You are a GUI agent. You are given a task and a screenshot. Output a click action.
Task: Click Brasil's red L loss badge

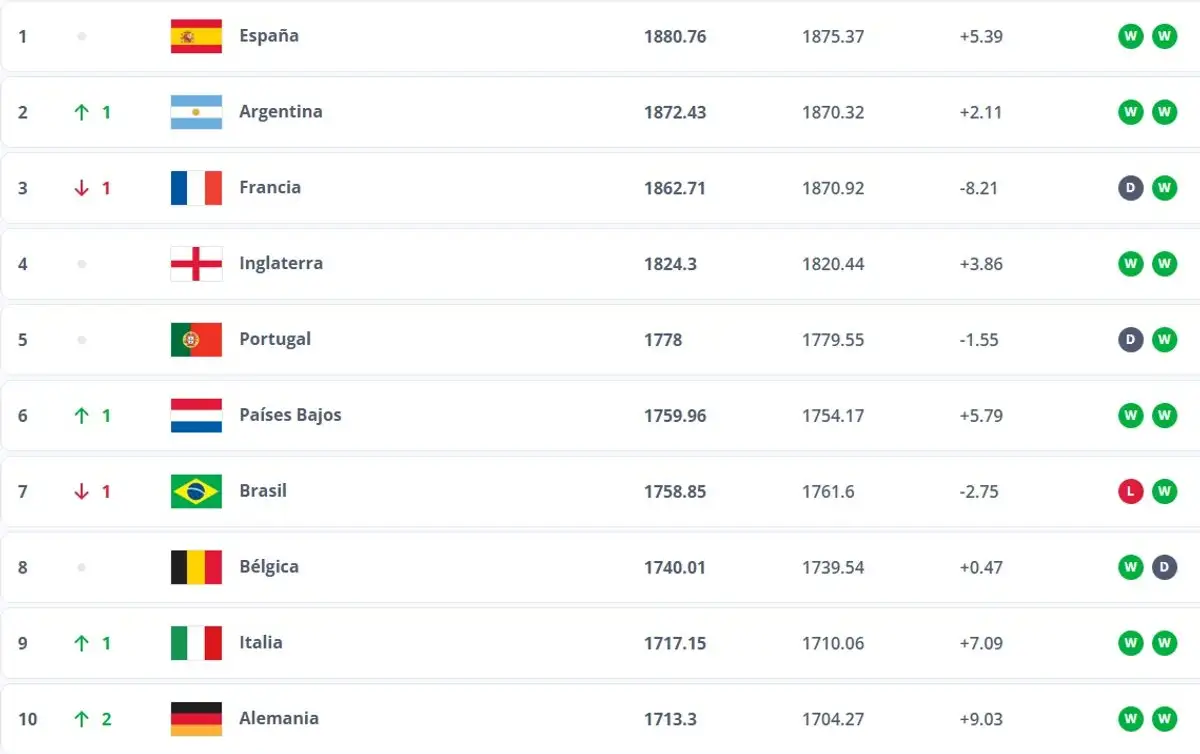point(1131,491)
